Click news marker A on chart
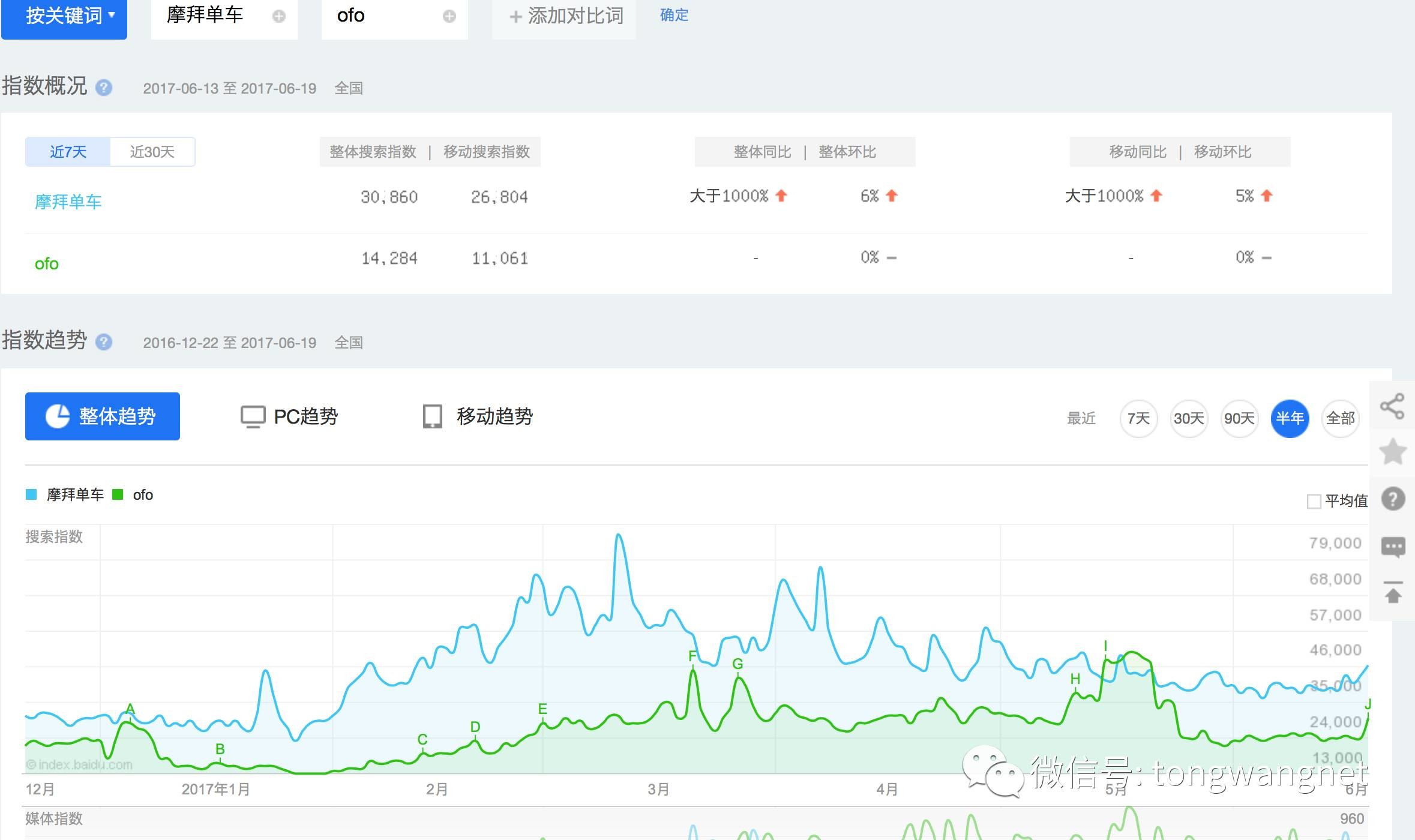 [x=130, y=710]
